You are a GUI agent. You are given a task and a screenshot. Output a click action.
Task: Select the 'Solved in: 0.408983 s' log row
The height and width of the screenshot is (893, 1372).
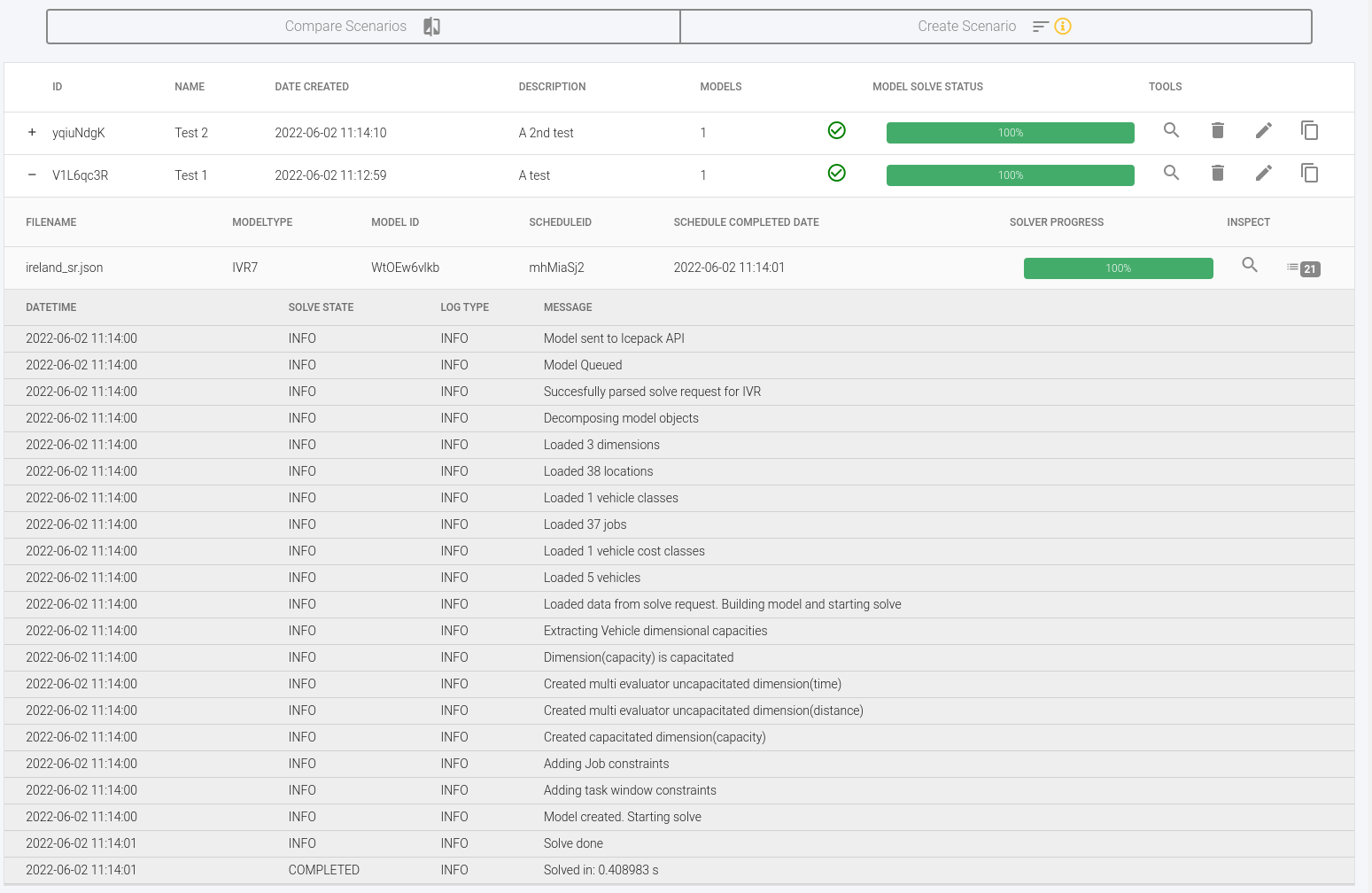[x=601, y=870]
